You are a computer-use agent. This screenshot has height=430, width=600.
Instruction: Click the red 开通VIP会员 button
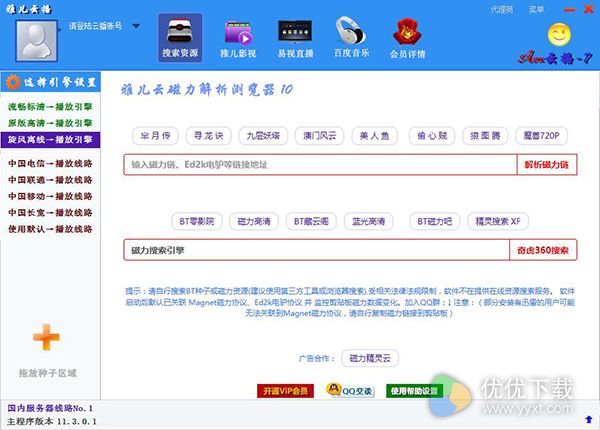pos(285,391)
